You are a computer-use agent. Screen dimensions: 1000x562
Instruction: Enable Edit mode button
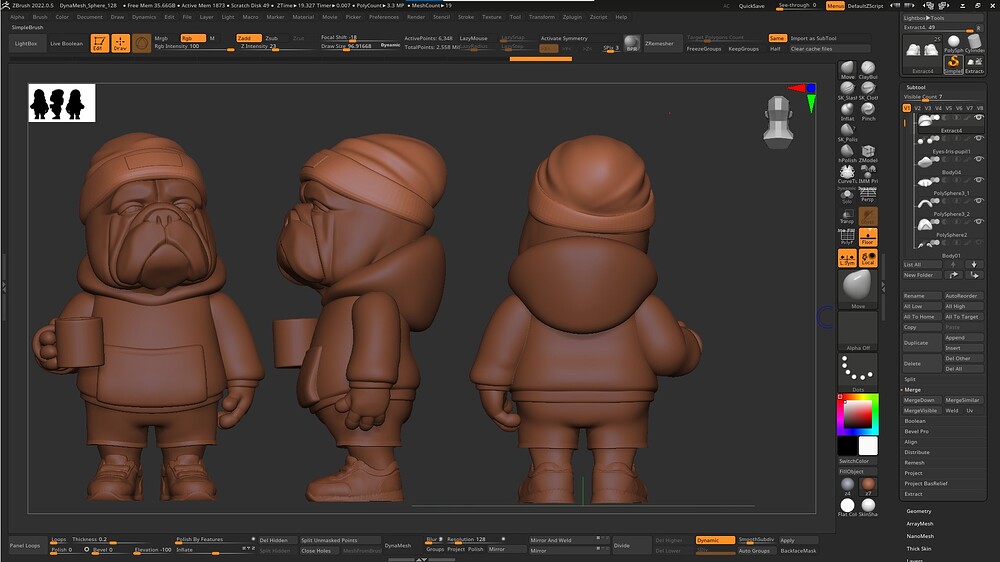99,43
